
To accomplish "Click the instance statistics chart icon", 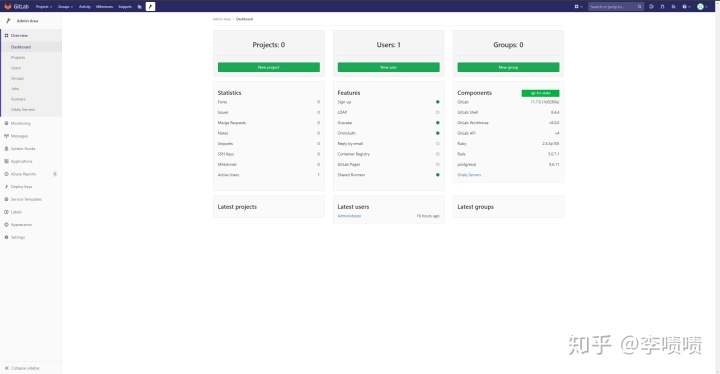I will tap(140, 7).
